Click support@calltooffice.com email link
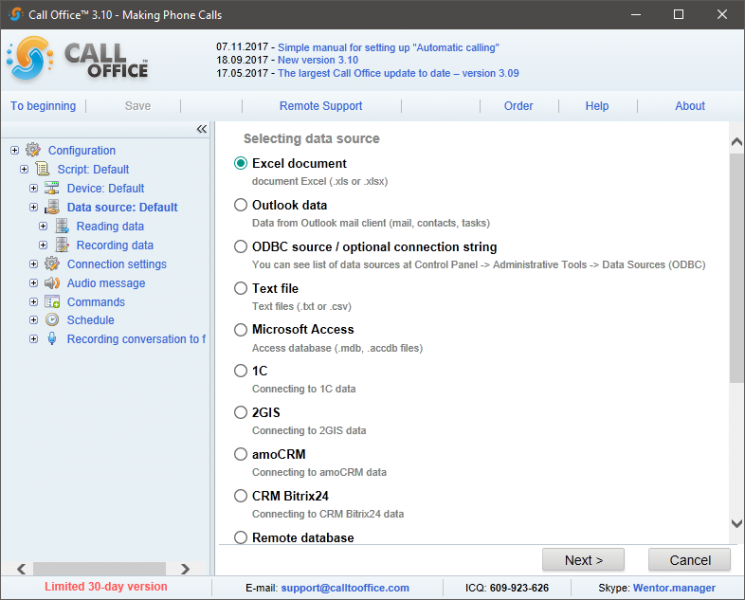The width and height of the screenshot is (745, 600). point(345,588)
